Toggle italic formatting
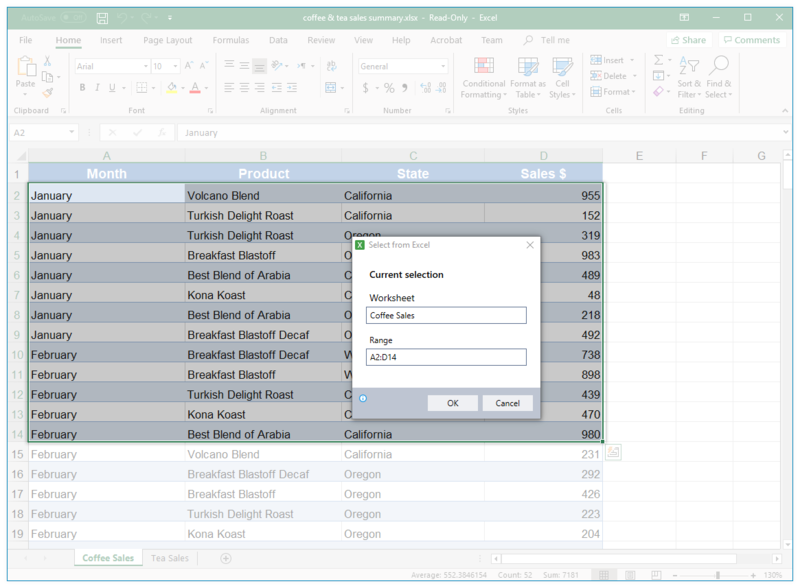Viewport: 800px width, 588px height. (96, 88)
